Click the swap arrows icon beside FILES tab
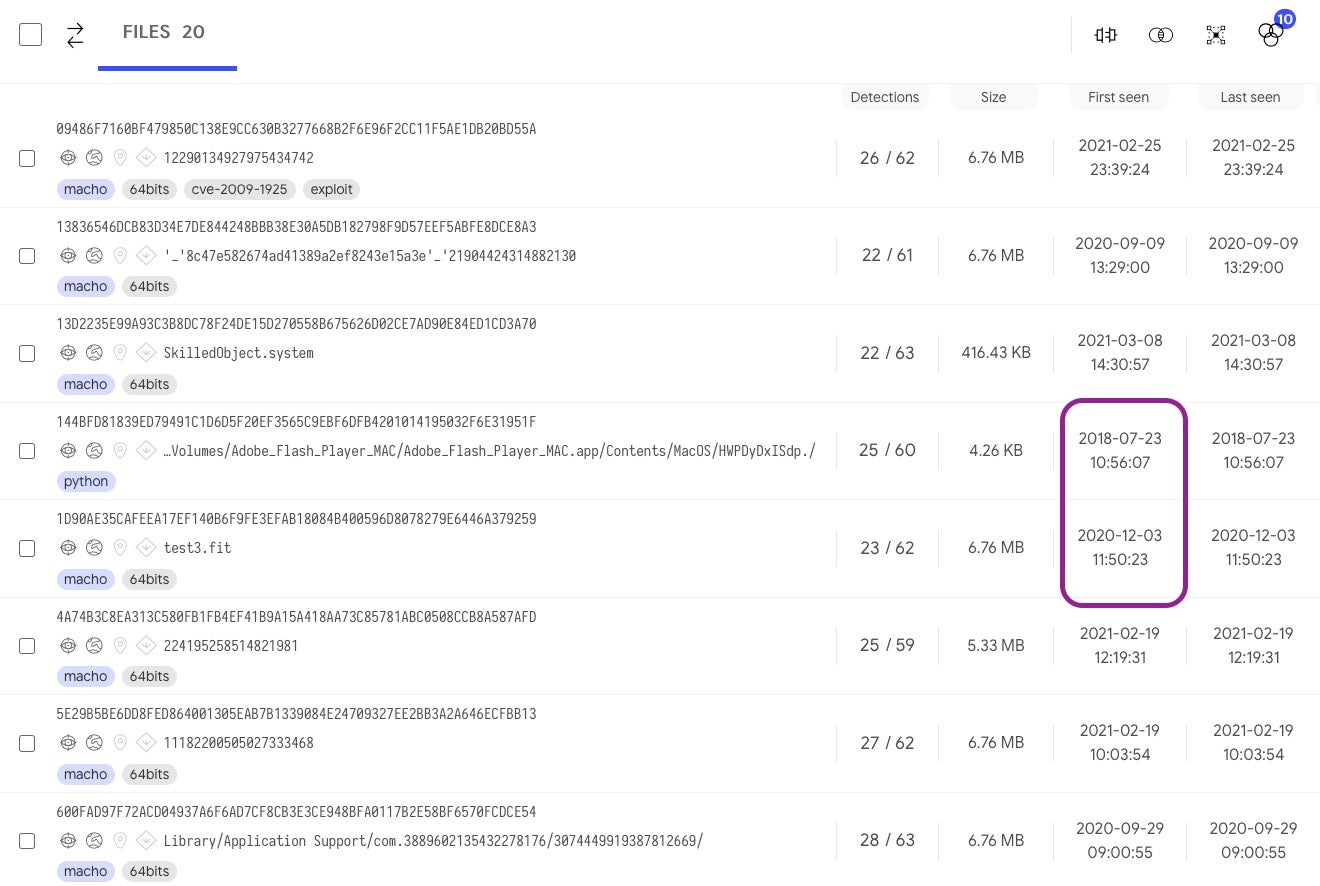 click(75, 35)
